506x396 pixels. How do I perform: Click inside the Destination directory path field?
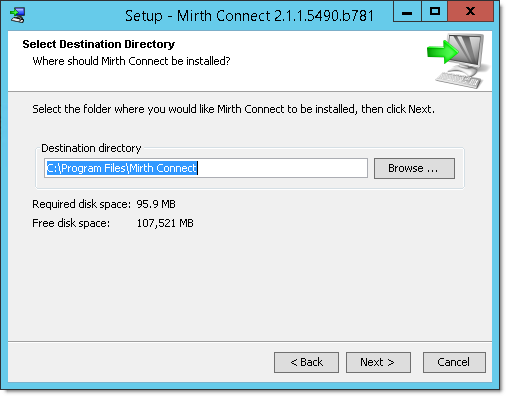click(206, 168)
